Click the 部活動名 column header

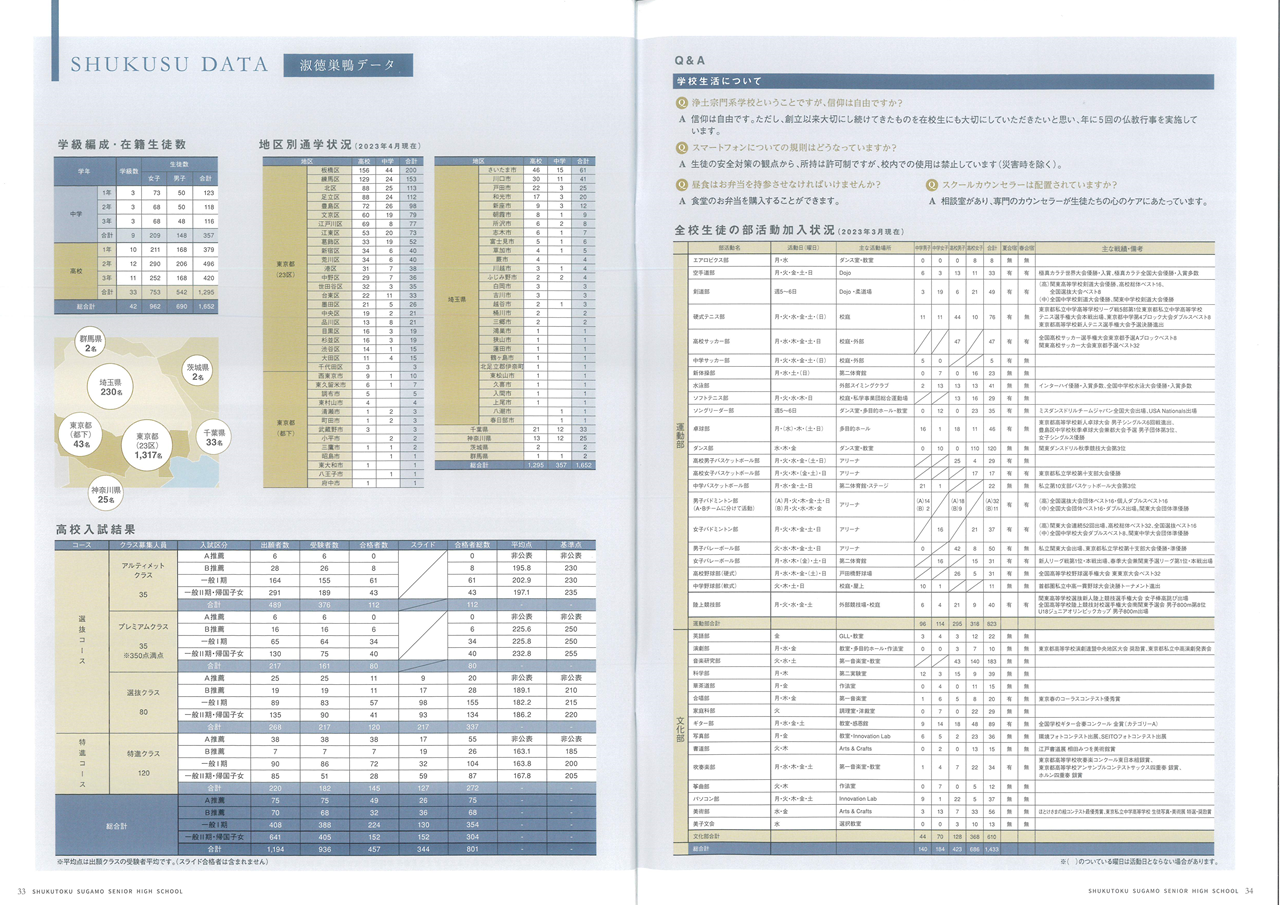[x=728, y=247]
